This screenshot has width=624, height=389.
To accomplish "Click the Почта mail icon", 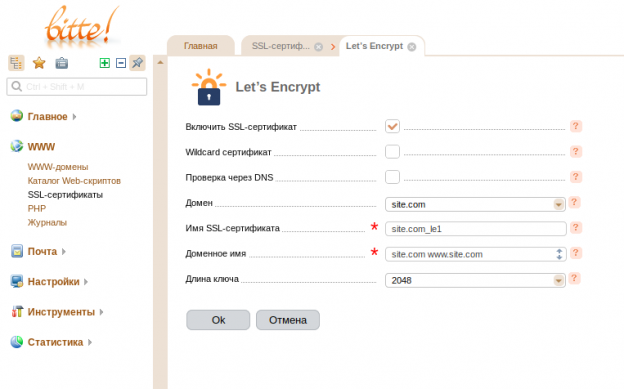I will (x=17, y=251).
